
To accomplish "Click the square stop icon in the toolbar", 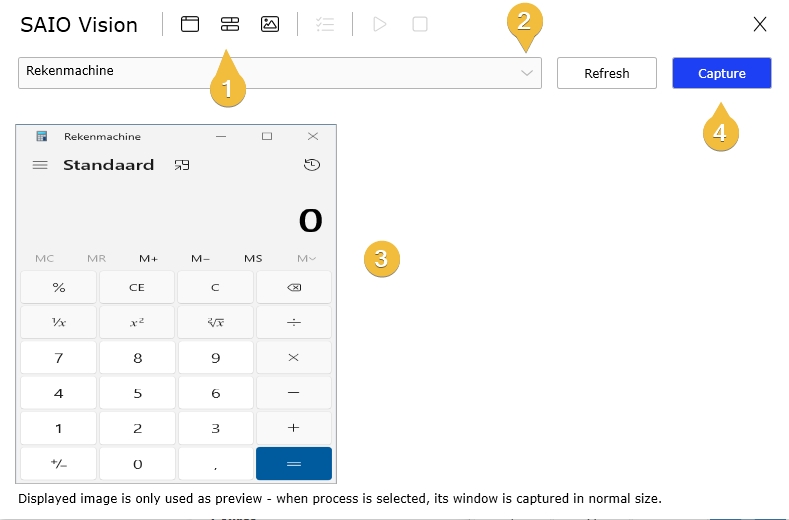I will (x=420, y=24).
